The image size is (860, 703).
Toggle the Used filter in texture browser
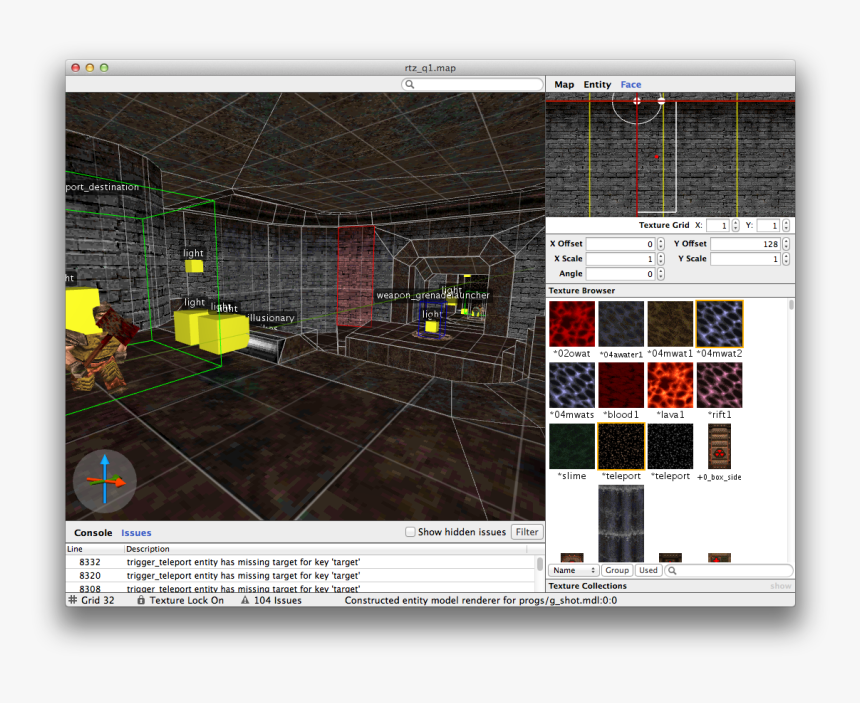[x=648, y=570]
